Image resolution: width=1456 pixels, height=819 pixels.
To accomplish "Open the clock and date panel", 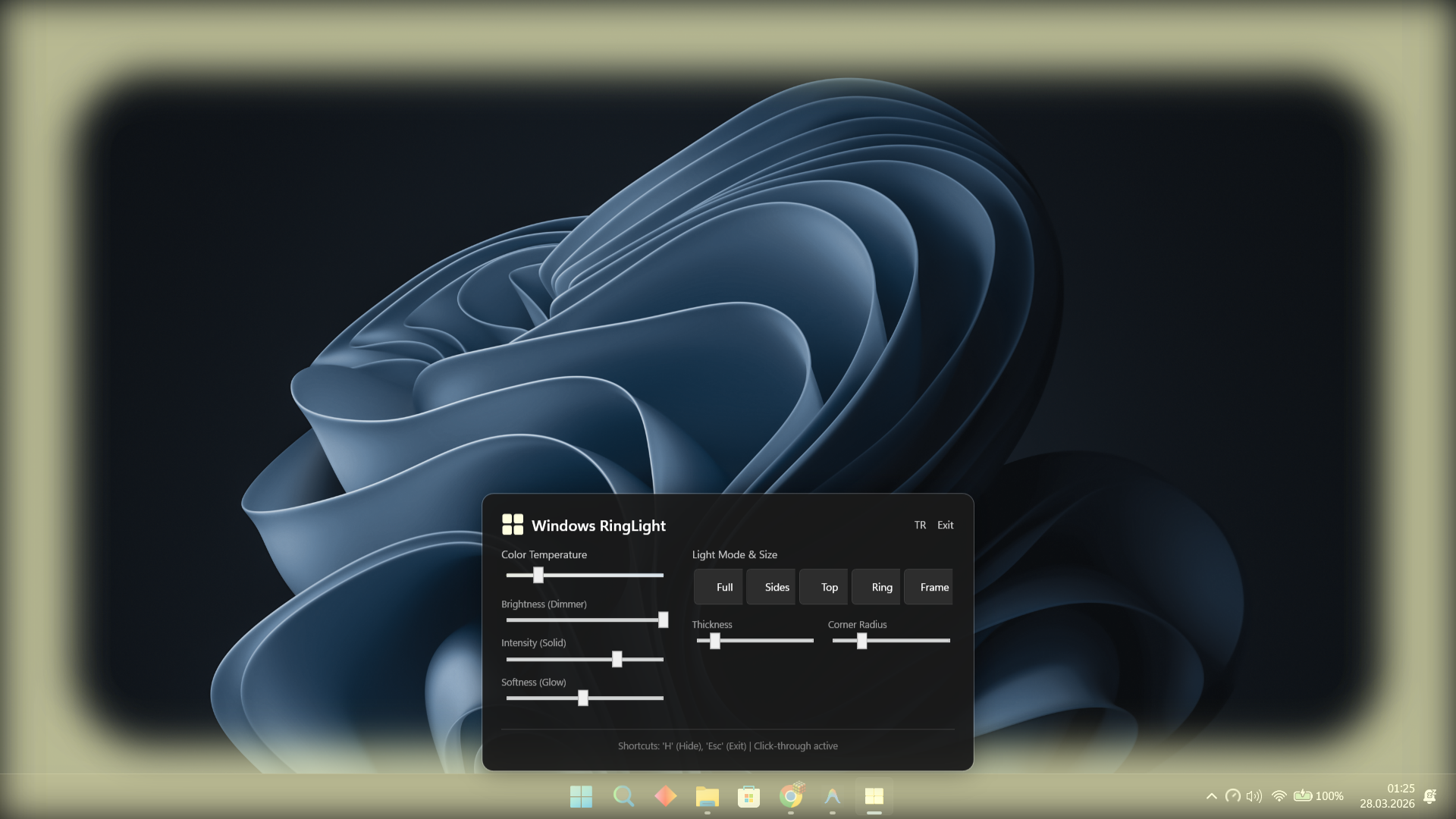I will 1387,796.
